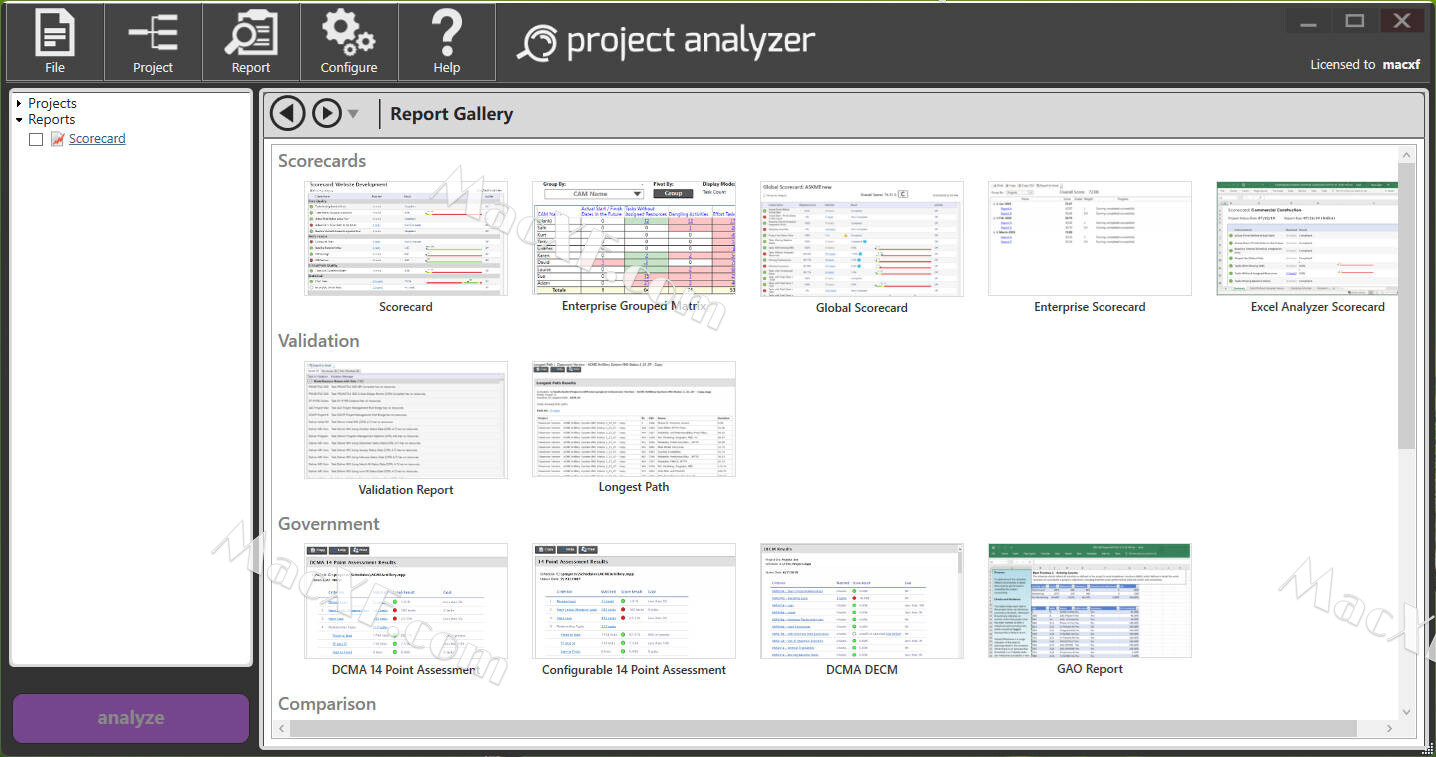Click the right arrow of the horizontal scrollbar
This screenshot has height=757, width=1436.
1389,728
